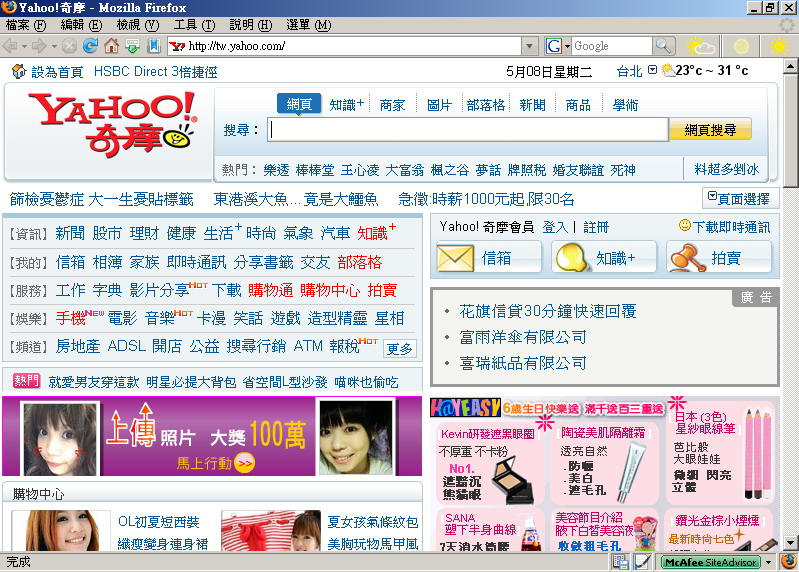799x572 pixels.
Task: Click the Yahoo! 奇摩 logo
Action: 114,124
